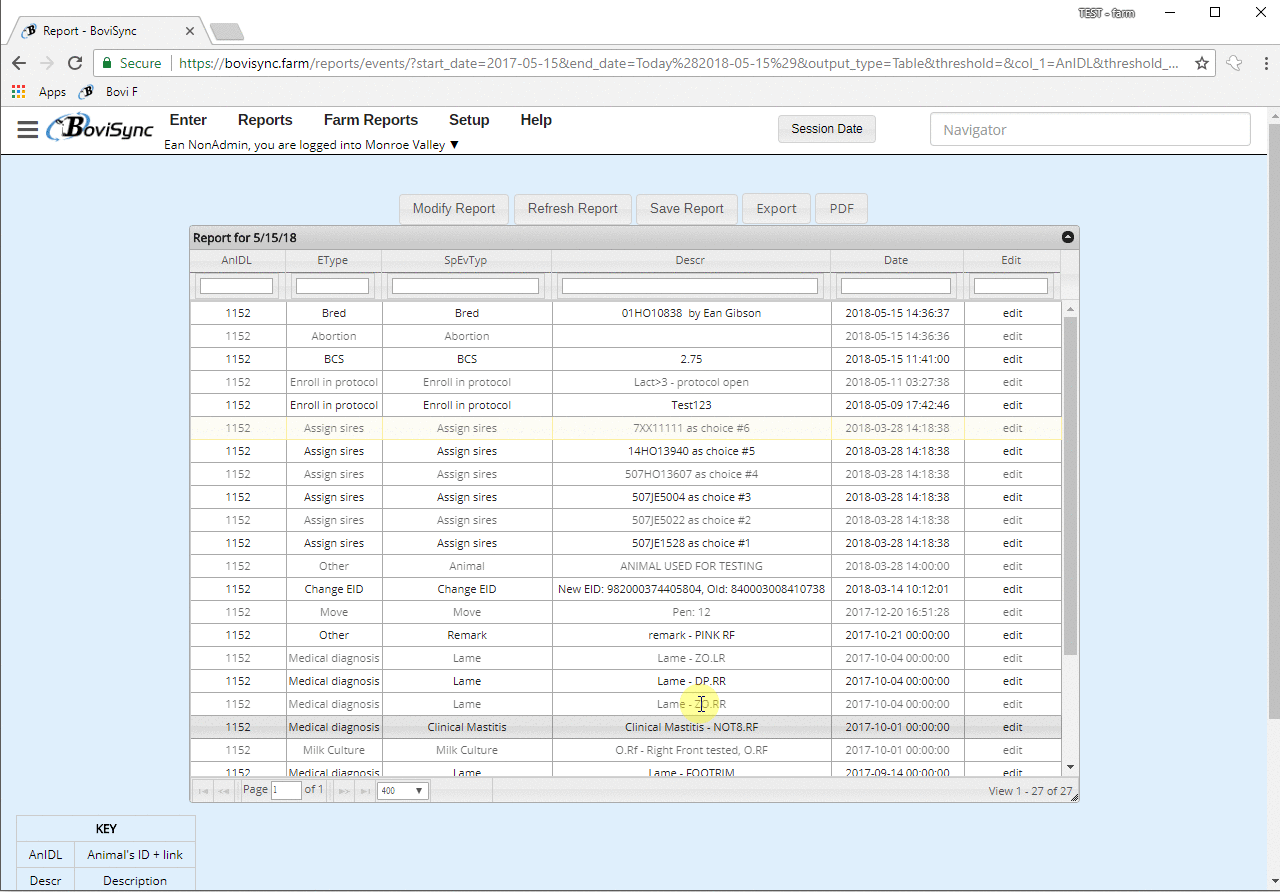Image resolution: width=1280 pixels, height=892 pixels.
Task: Click the PDF button
Action: coord(842,209)
